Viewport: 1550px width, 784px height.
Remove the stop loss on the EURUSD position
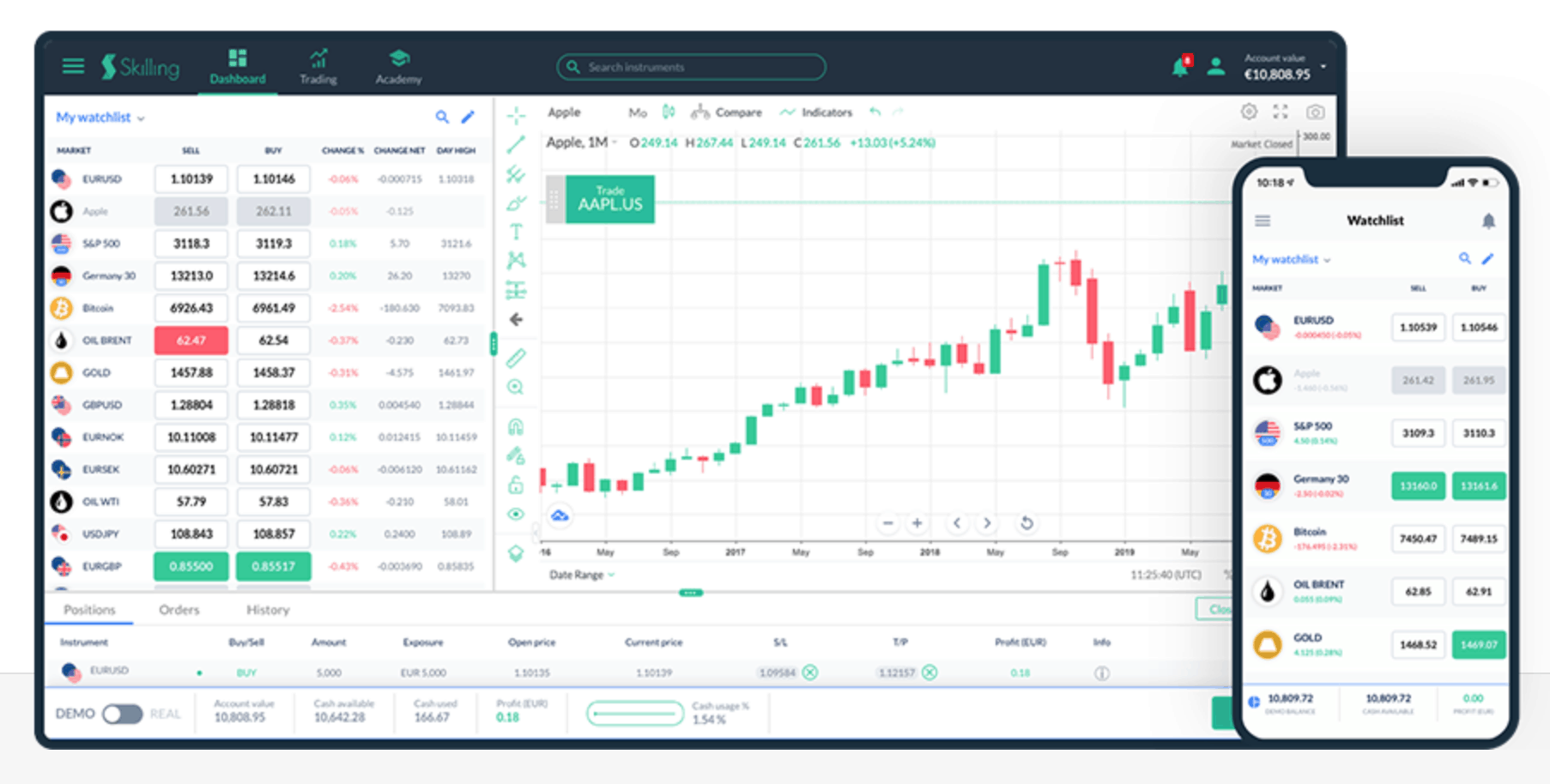click(810, 672)
